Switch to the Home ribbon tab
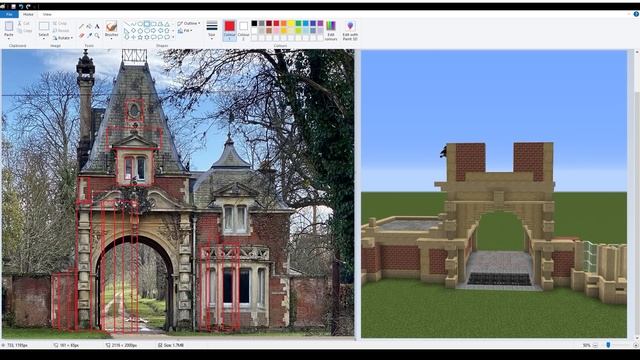640x360 pixels. click(28, 14)
